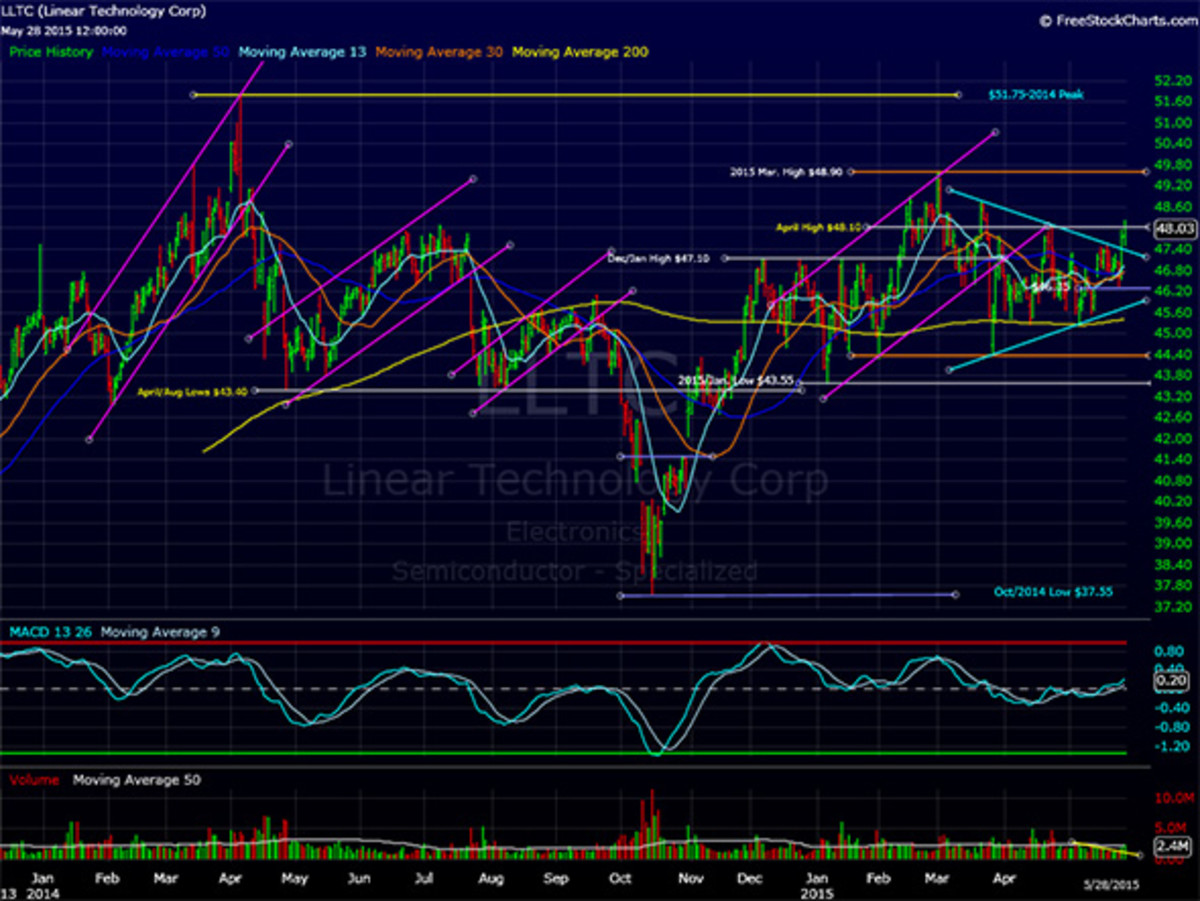Click the 2015 Mar. High $48.90 annotation
This screenshot has height=901, width=1200.
[x=785, y=172]
